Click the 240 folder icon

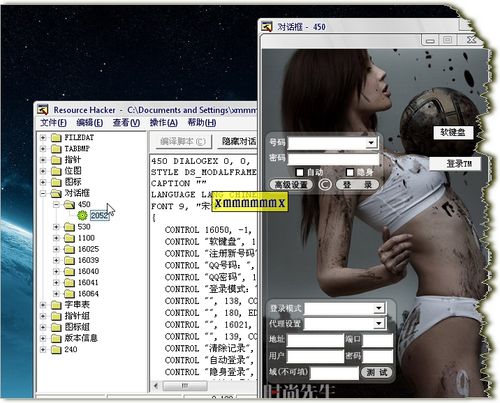click(57, 350)
